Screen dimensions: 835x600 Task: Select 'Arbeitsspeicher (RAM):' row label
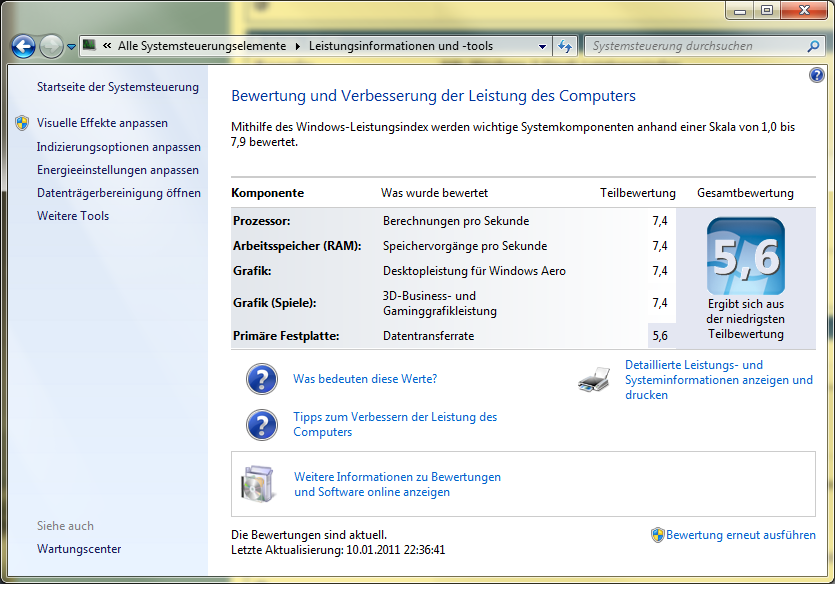point(297,246)
